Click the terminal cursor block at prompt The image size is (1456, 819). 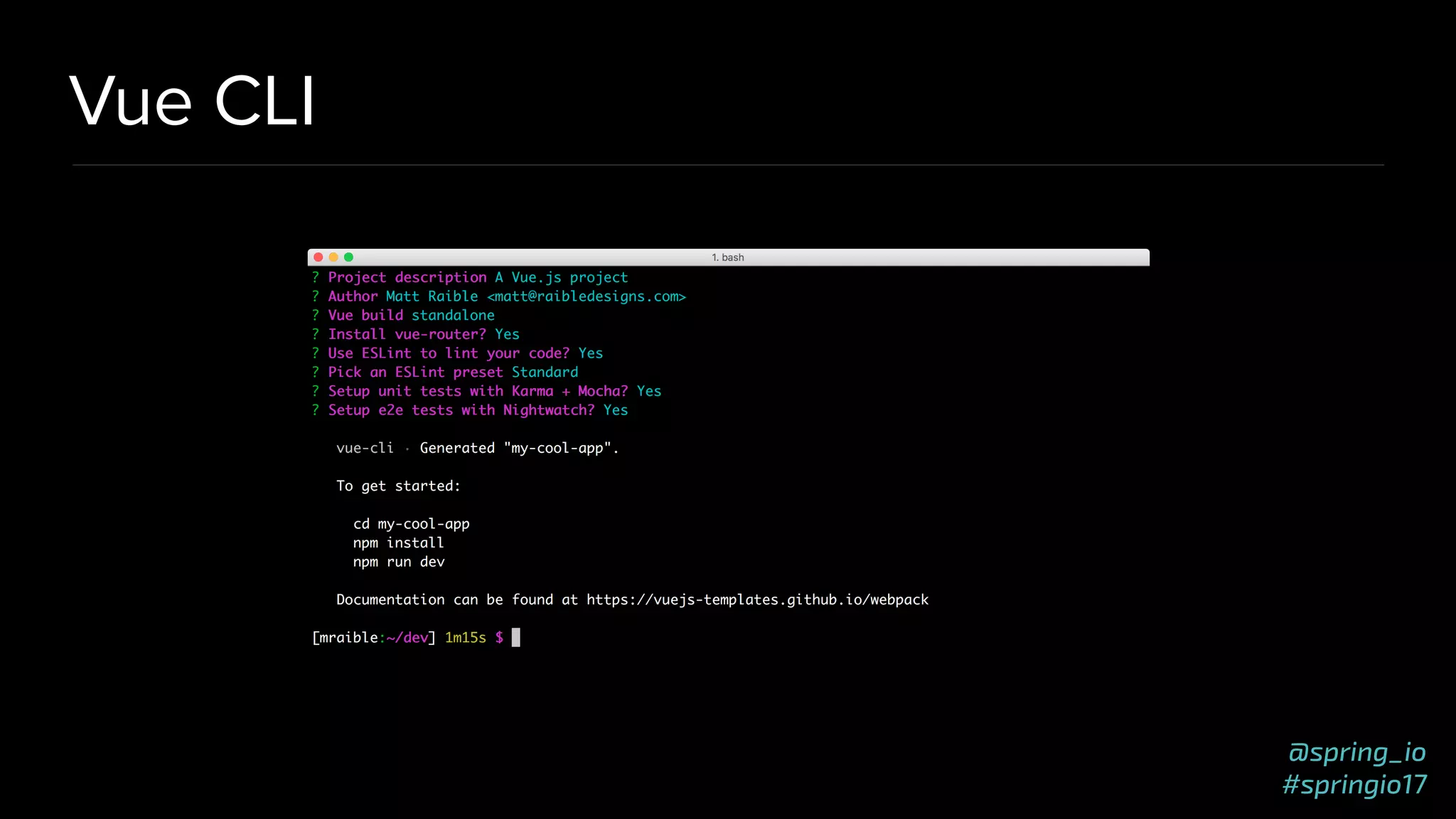516,638
